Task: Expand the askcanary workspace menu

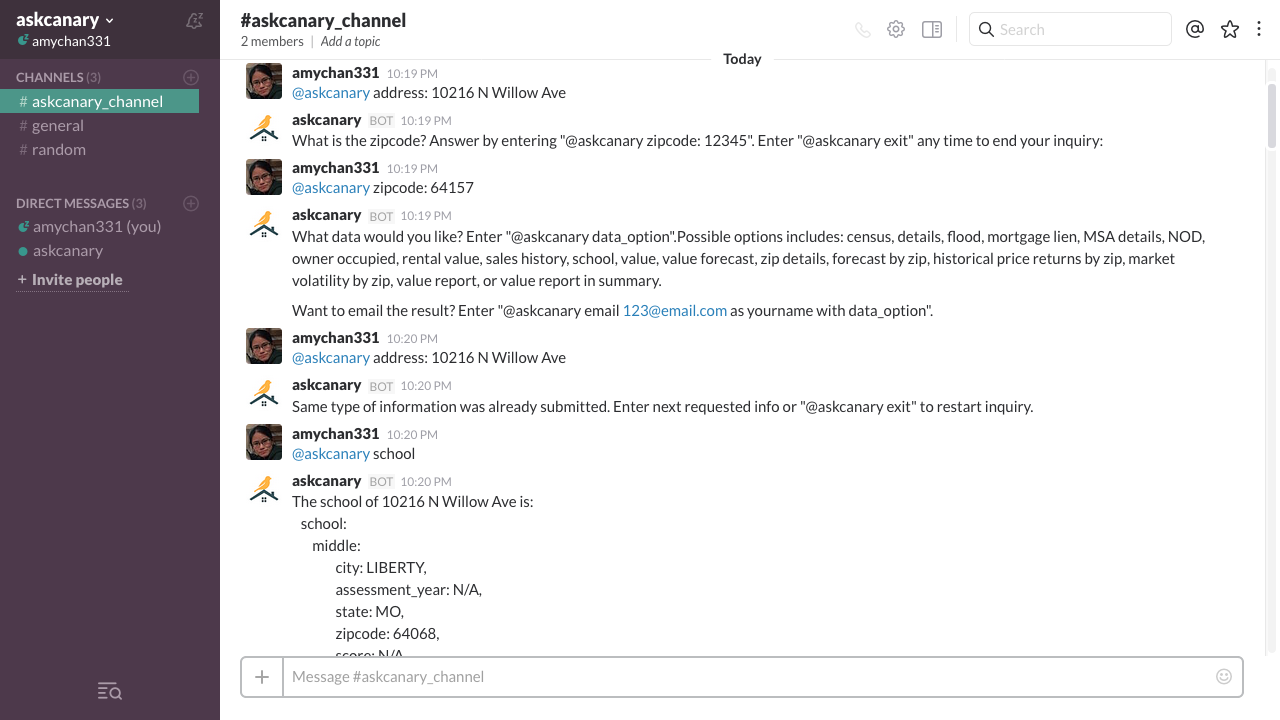Action: point(65,20)
